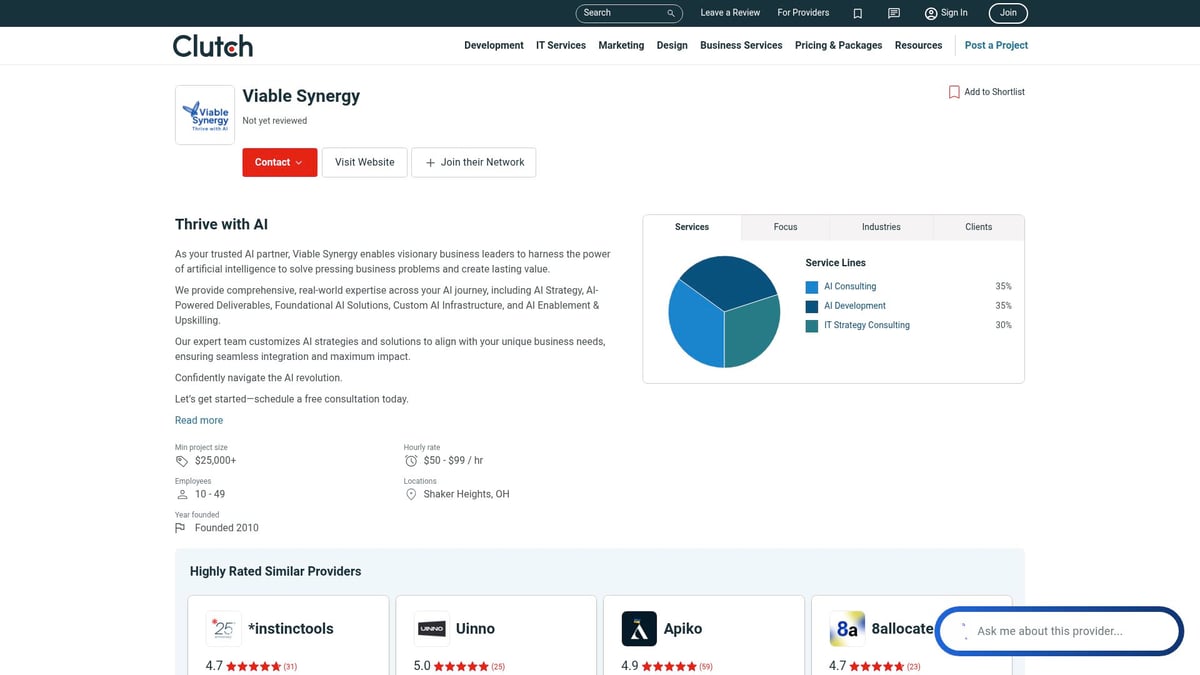This screenshot has height=675, width=1200.
Task: Click *instinctools (31) reviews count
Action: tap(290, 667)
